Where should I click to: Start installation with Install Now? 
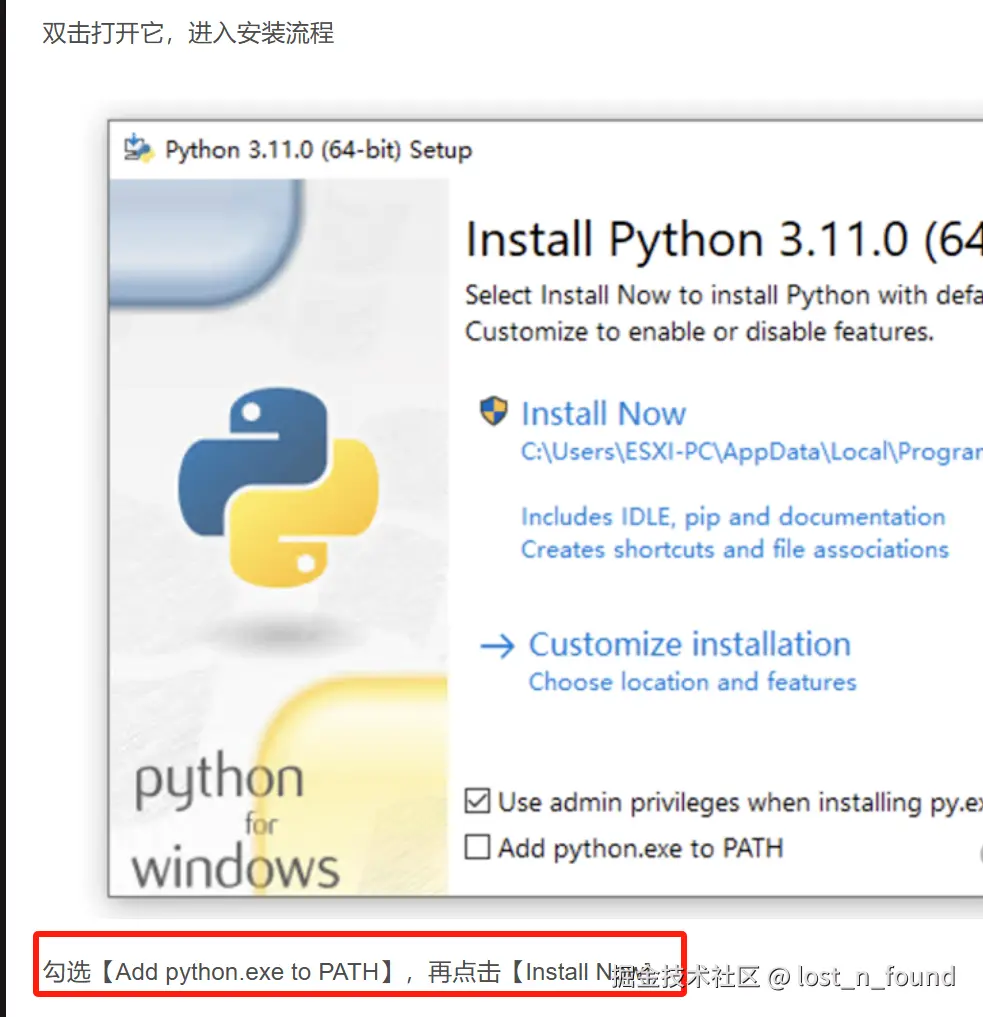(603, 414)
